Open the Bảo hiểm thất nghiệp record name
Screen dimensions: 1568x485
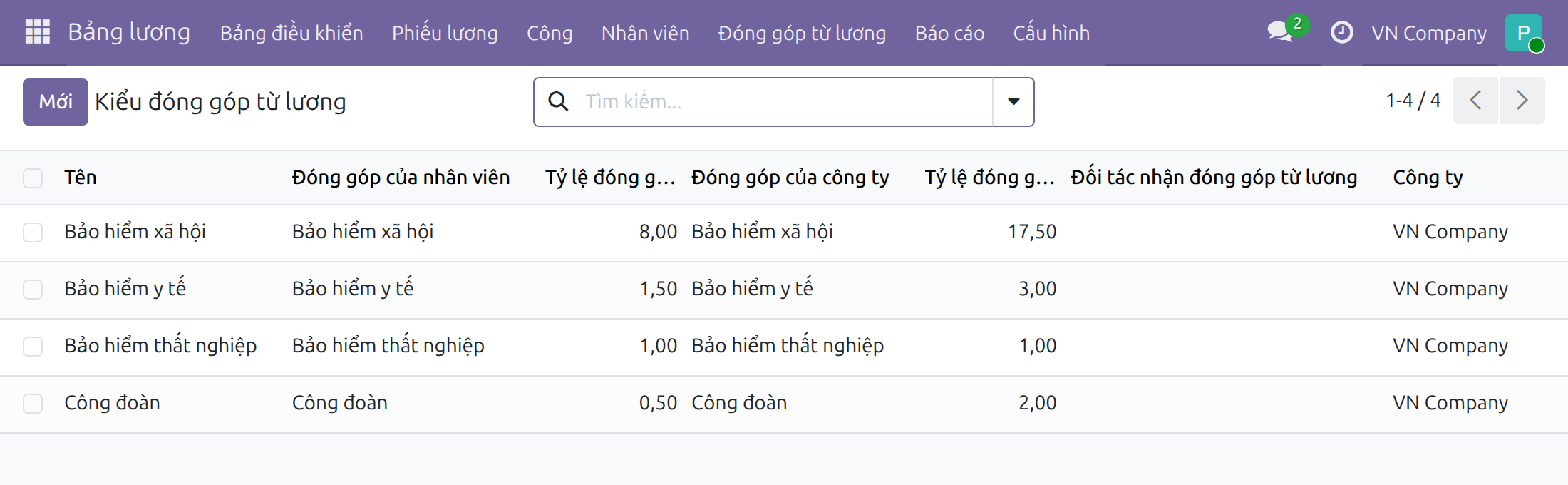pos(160,346)
